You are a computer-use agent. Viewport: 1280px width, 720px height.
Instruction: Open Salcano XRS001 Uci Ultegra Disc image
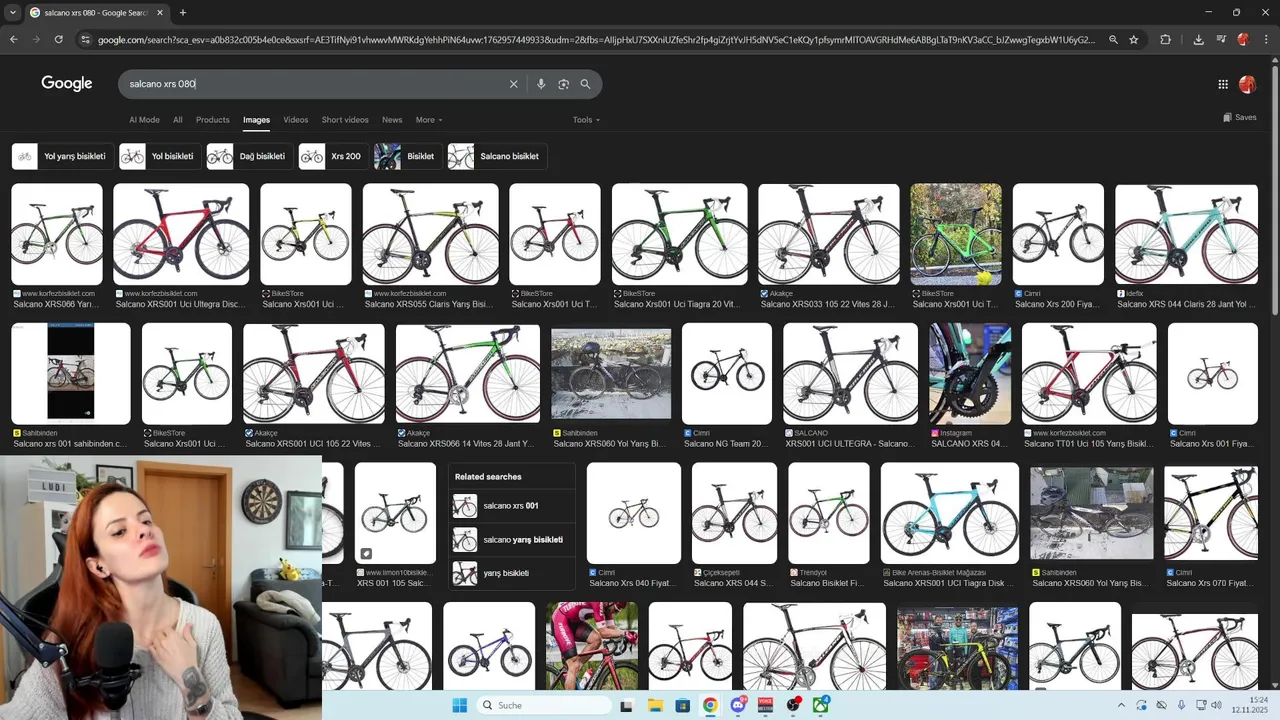tap(181, 234)
